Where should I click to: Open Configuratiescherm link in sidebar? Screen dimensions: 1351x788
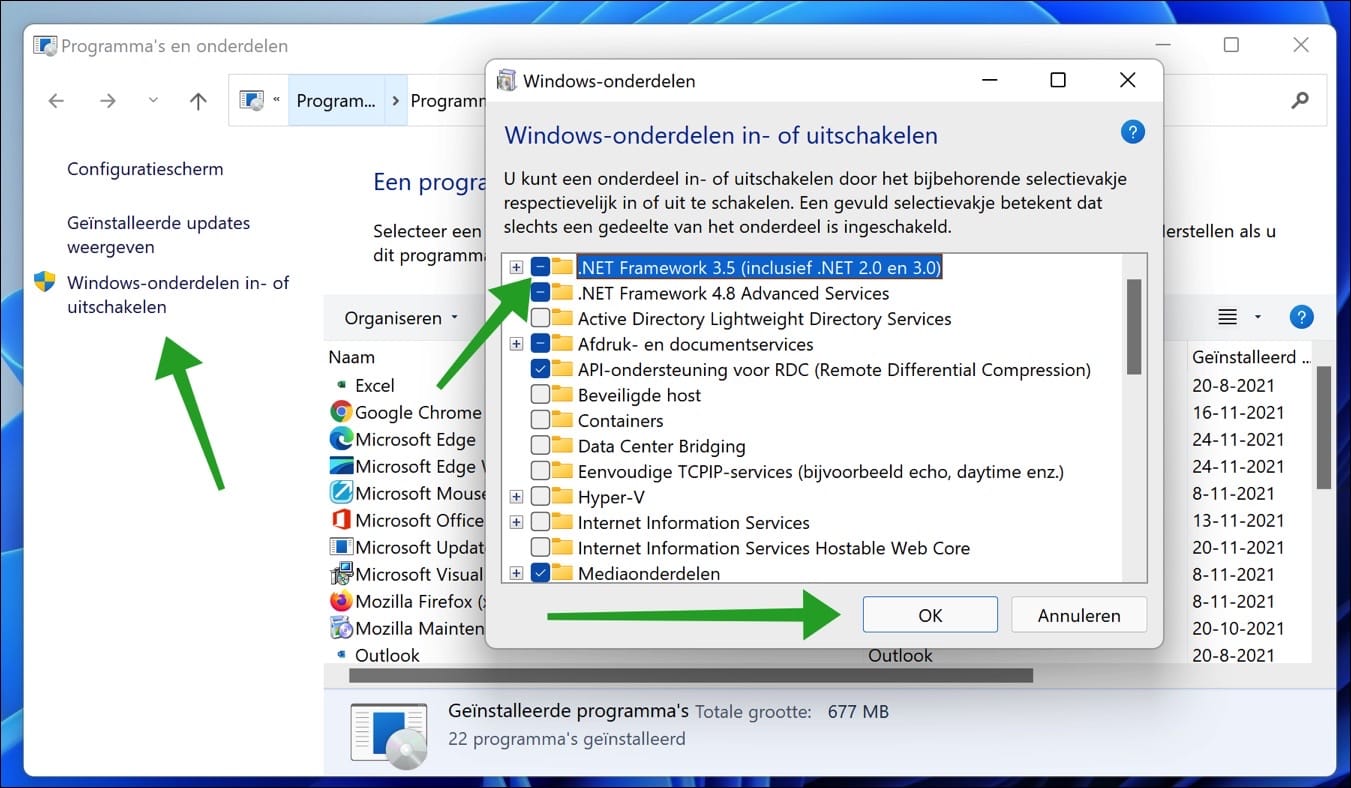[x=145, y=169]
